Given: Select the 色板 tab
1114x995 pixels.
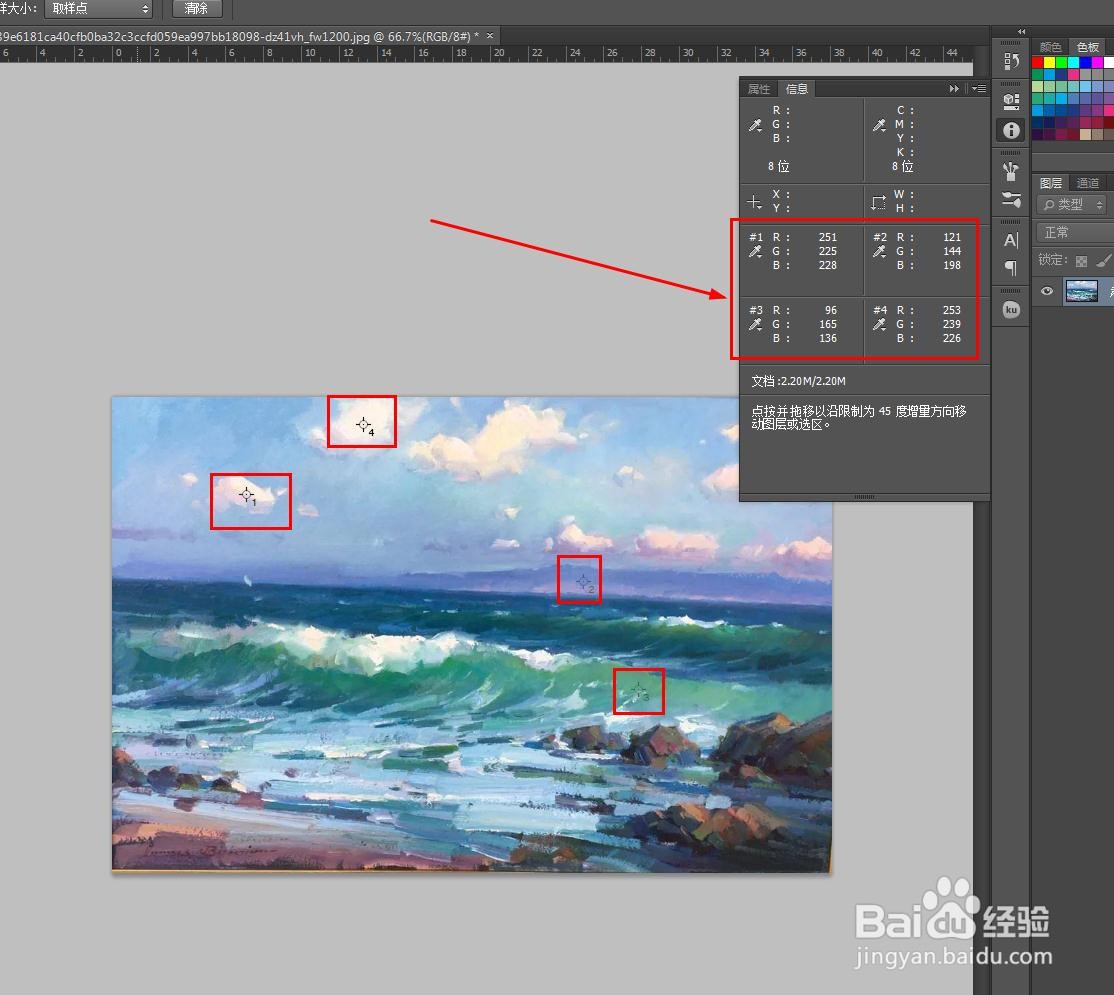Looking at the screenshot, I should coord(1088,47).
